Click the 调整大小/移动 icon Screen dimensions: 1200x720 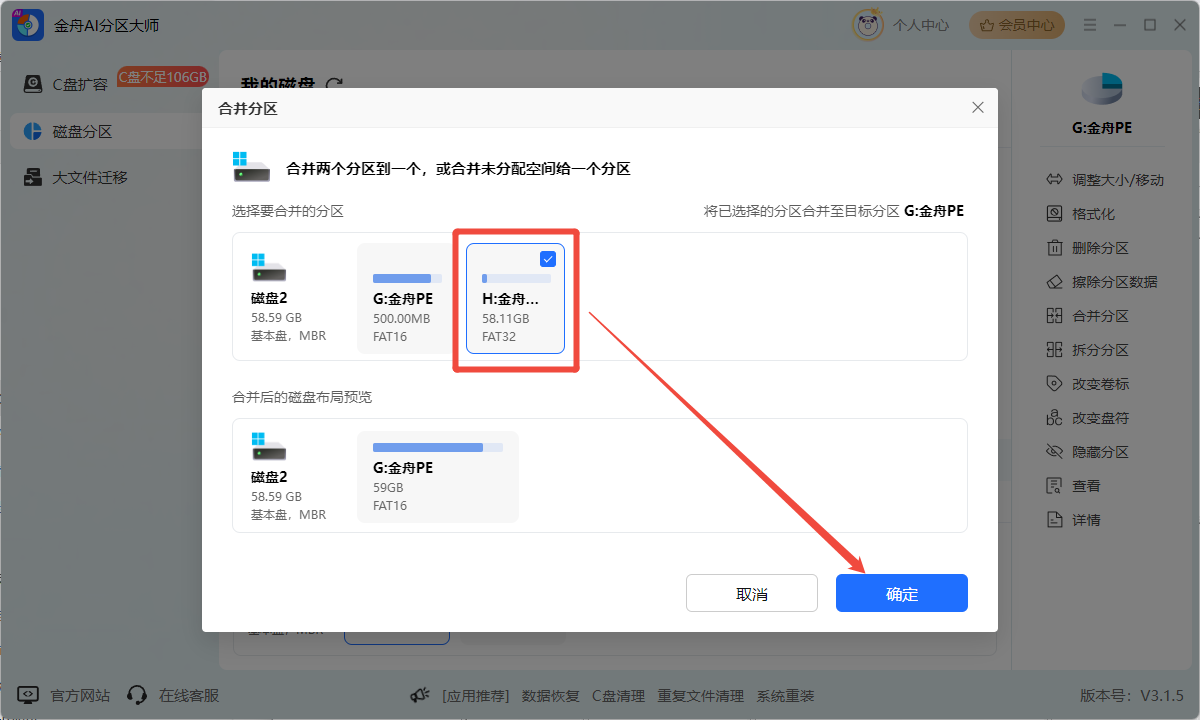(1054, 180)
